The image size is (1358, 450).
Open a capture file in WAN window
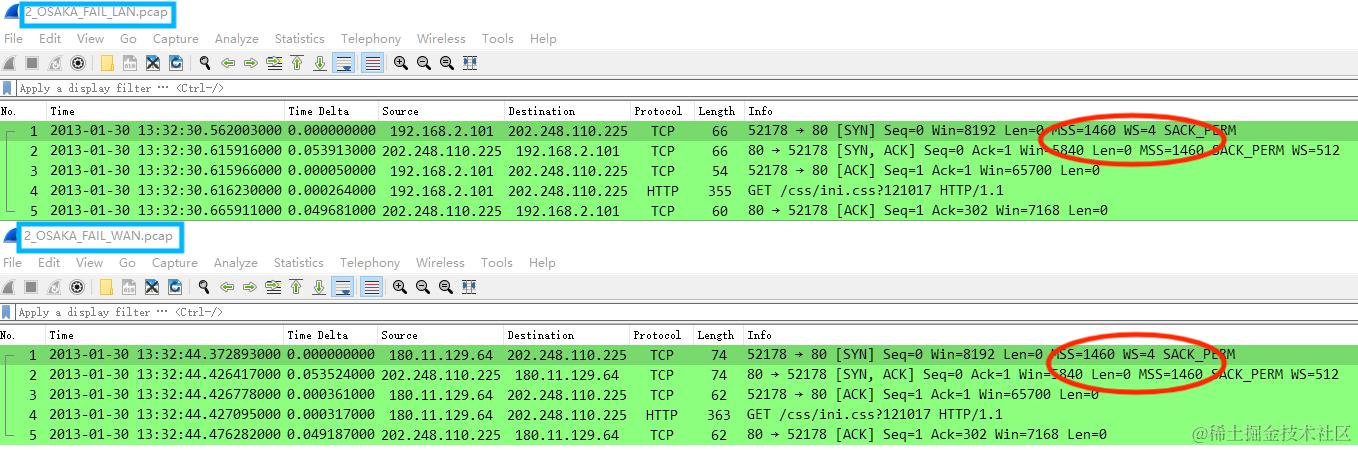[x=107, y=287]
